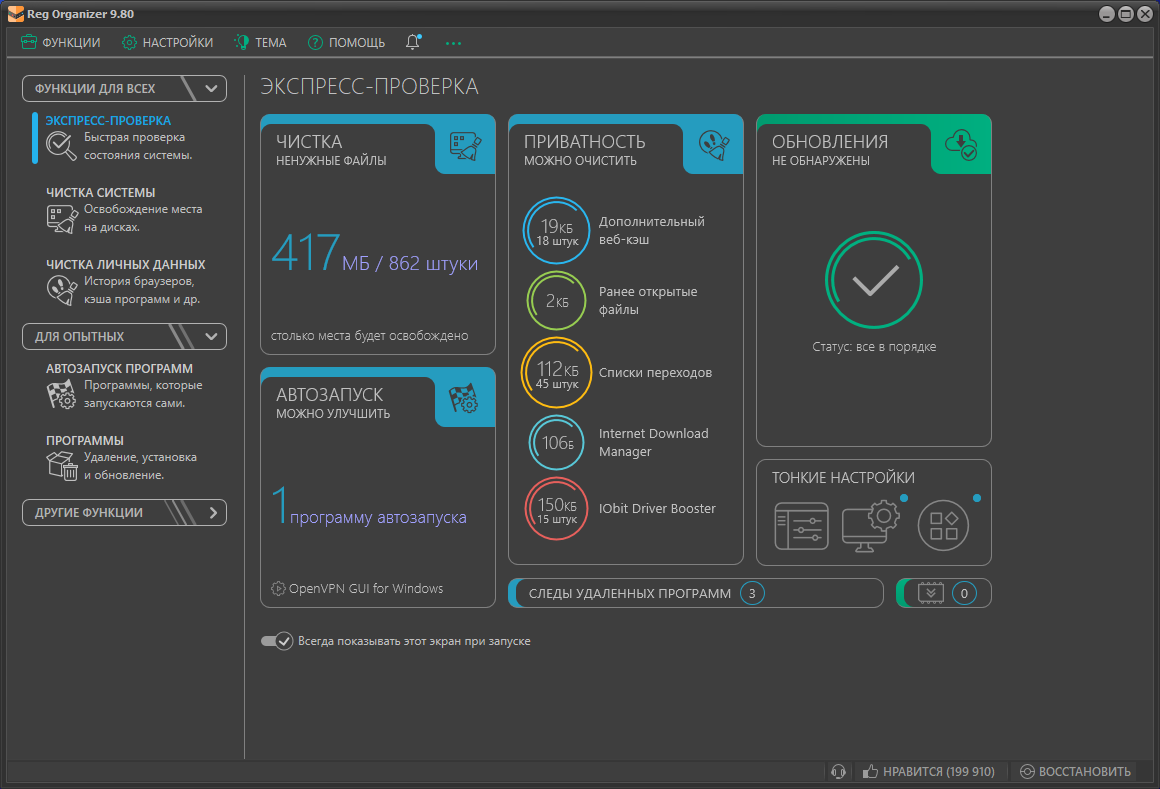This screenshot has width=1160, height=789.
Task: Click the ЧИСТКА card title
Action: 309,141
